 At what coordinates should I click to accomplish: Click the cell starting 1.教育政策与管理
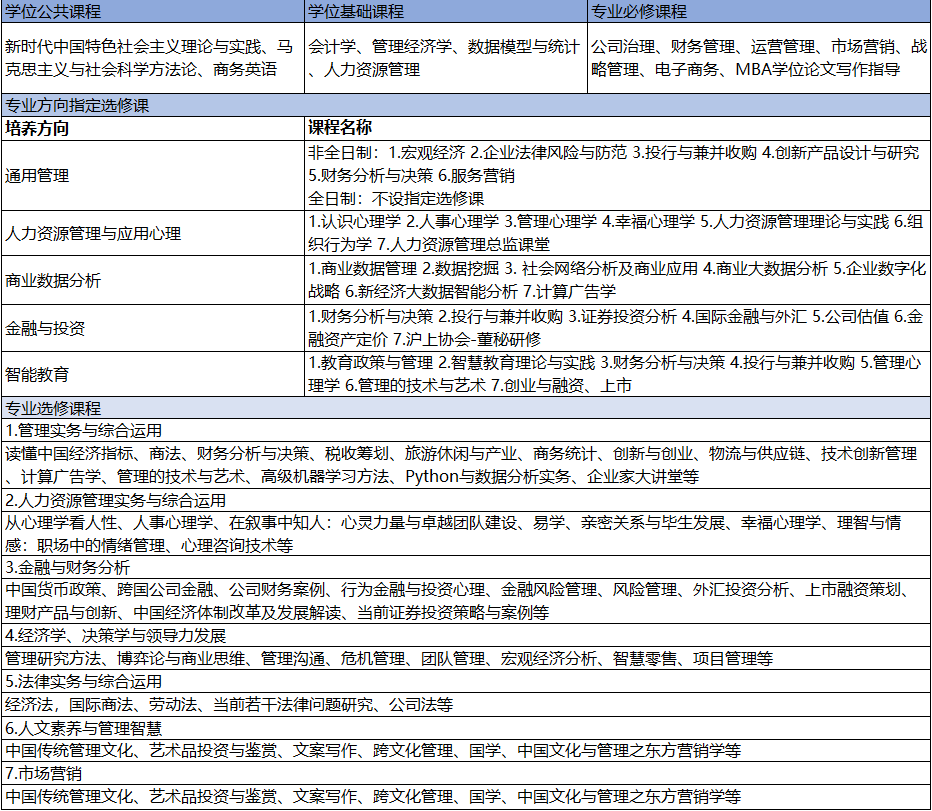tap(618, 374)
